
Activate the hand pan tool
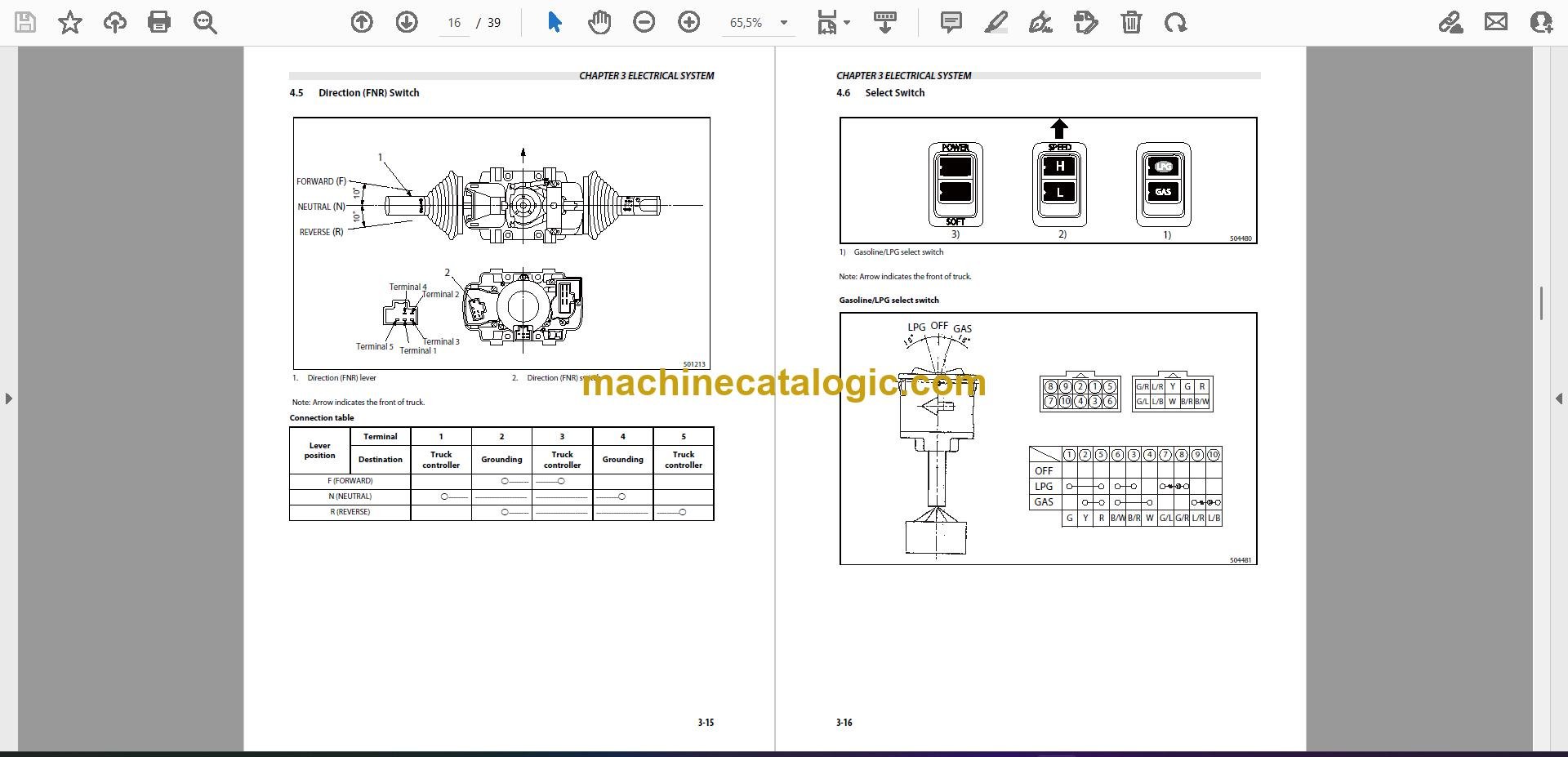599,22
